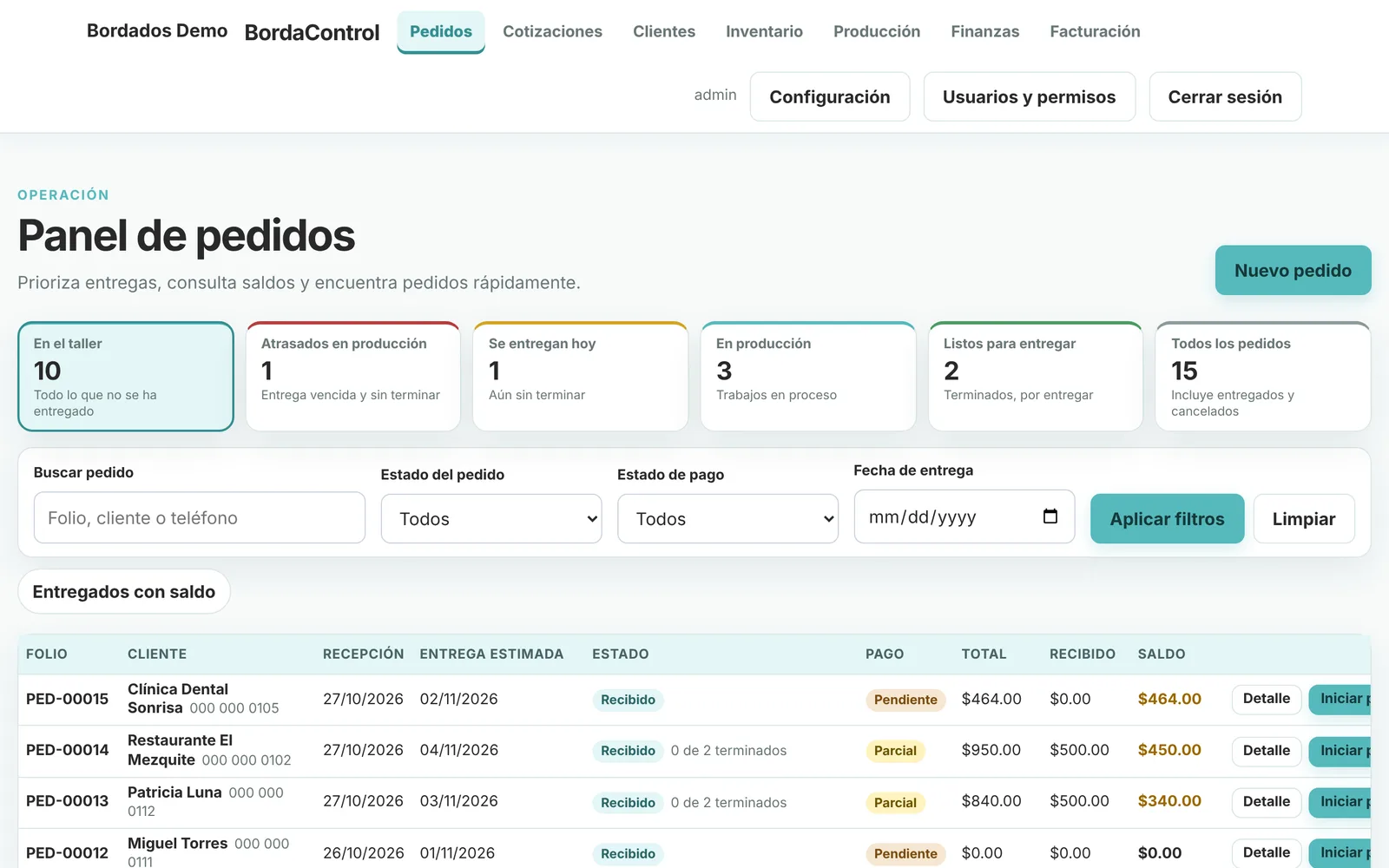Click the Parcial badge for PED-00014

point(895,751)
